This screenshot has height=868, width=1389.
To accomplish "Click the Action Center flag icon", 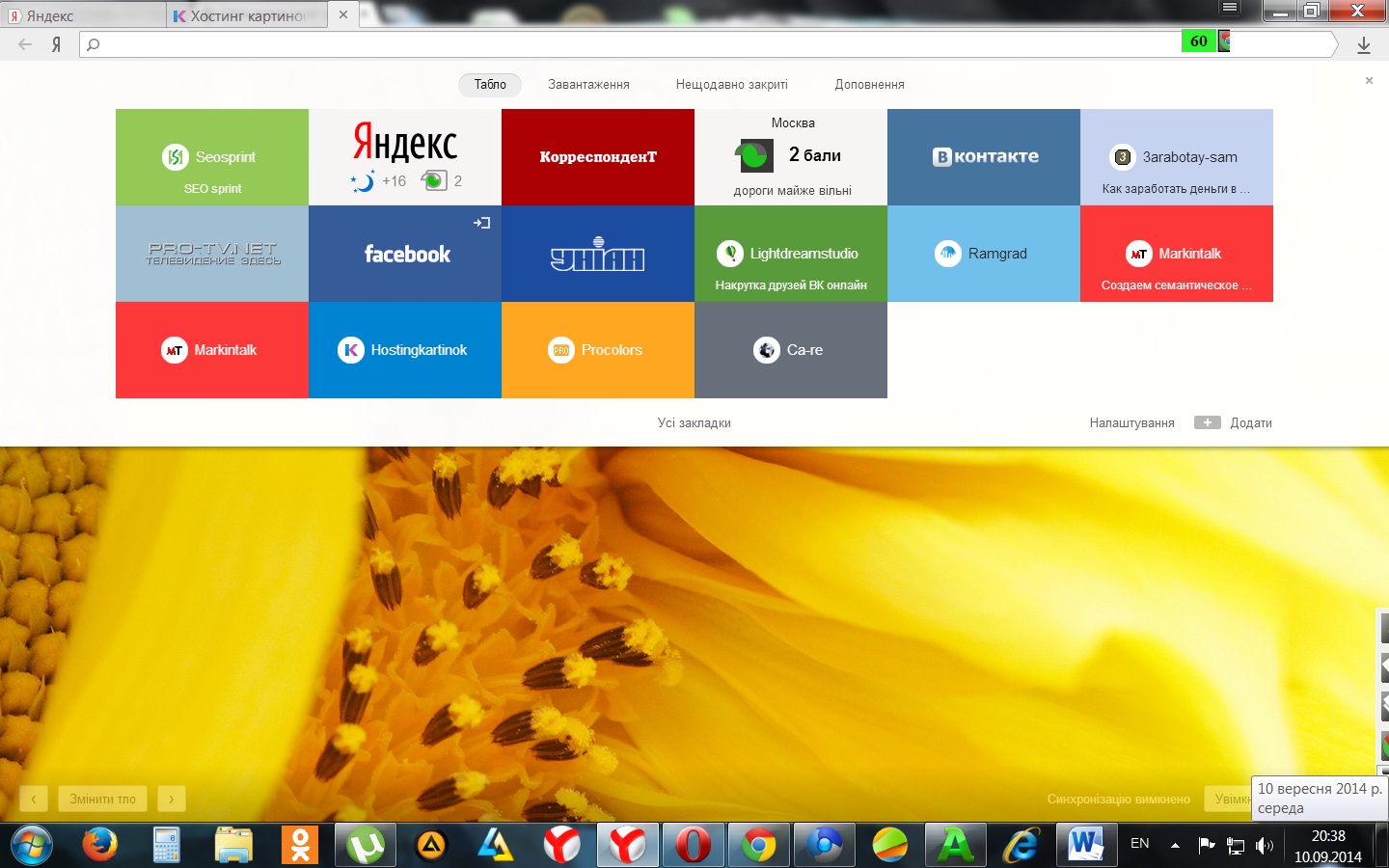I will [1207, 846].
